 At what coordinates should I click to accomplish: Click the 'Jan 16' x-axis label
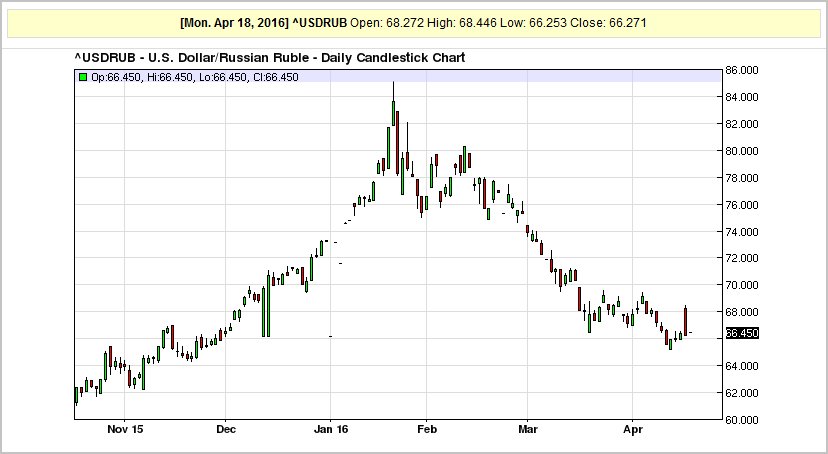coord(331,429)
